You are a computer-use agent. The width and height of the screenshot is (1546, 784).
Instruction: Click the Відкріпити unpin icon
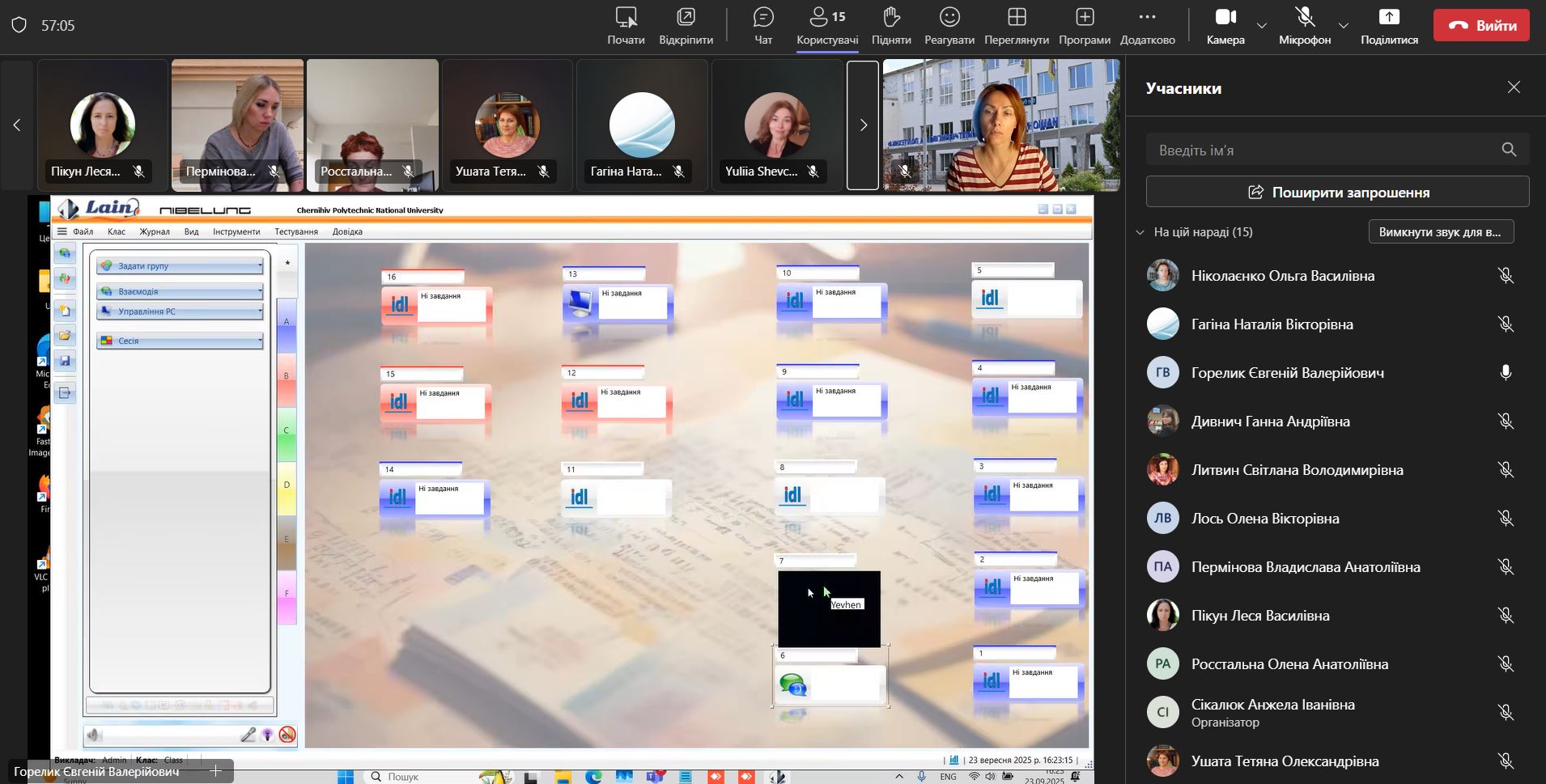click(686, 18)
